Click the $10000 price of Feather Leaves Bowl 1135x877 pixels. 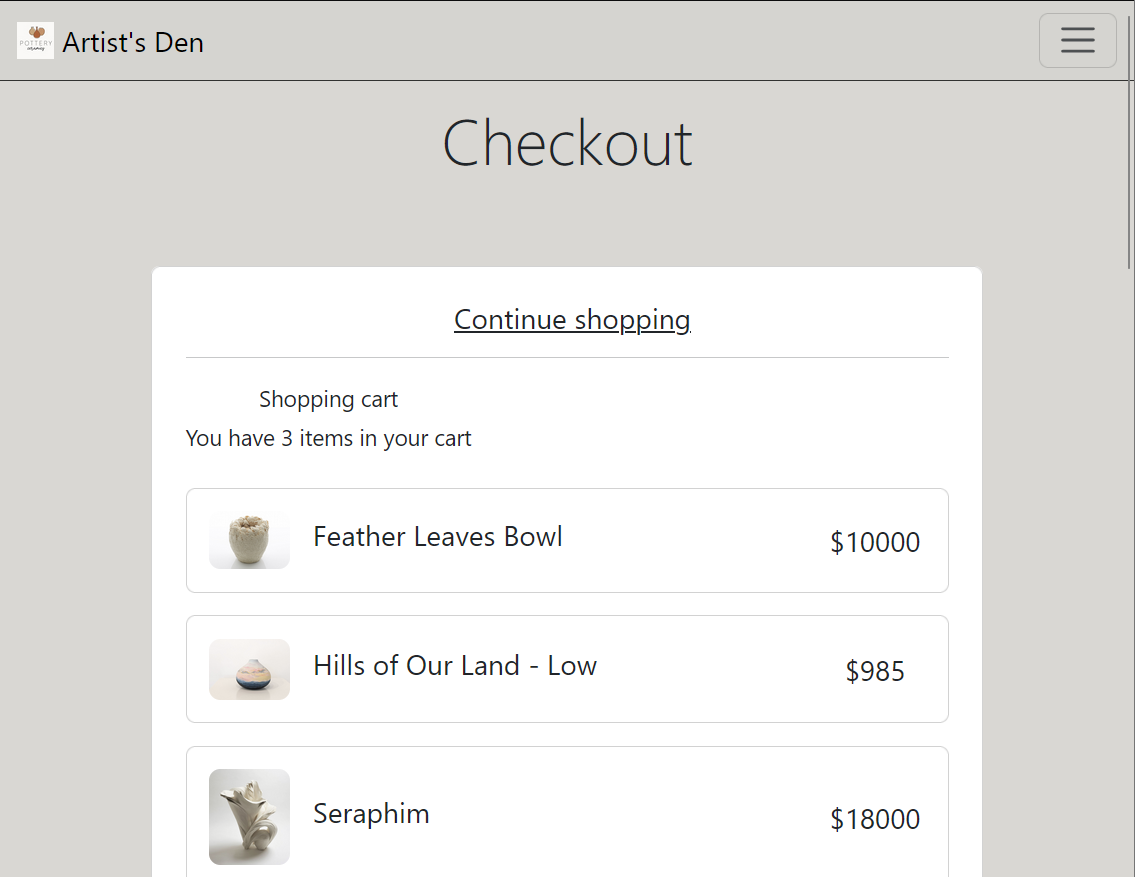(x=874, y=542)
